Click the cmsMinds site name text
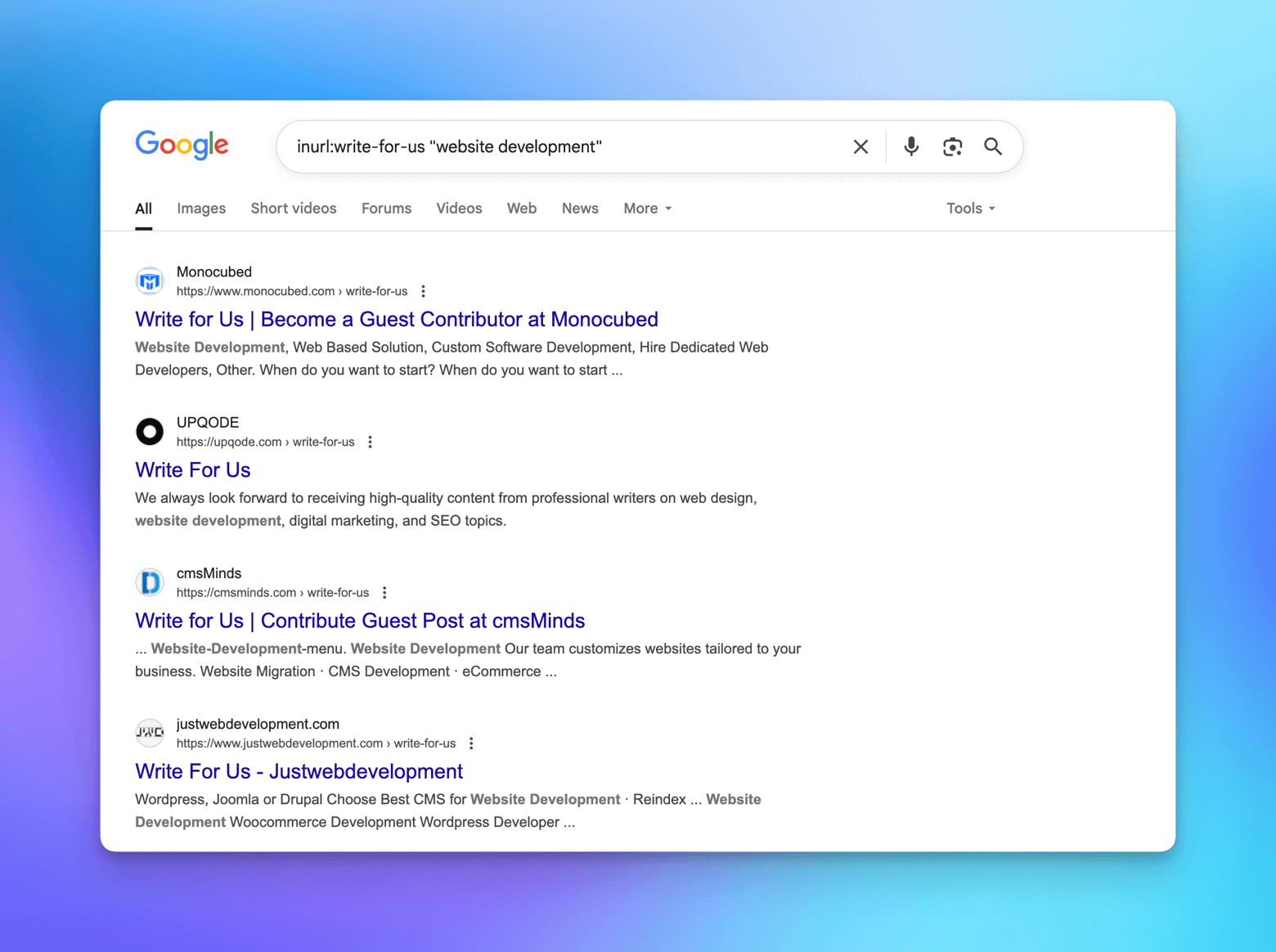The height and width of the screenshot is (952, 1276). click(209, 573)
